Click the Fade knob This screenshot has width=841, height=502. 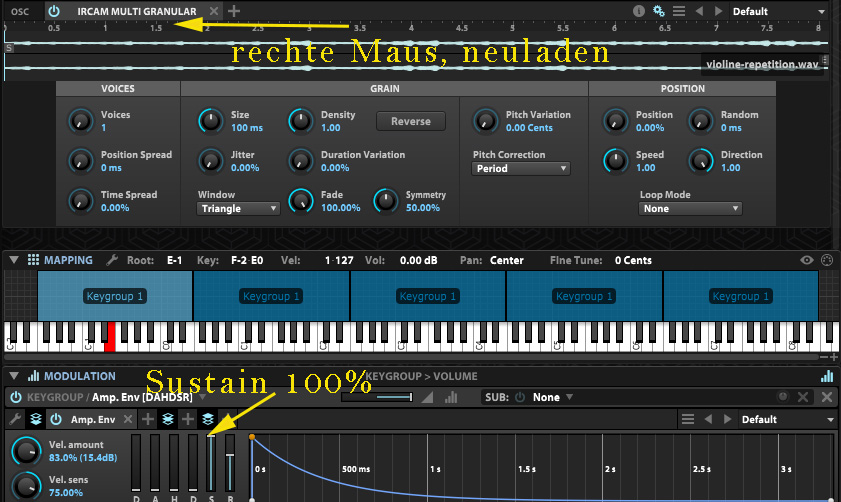pyautogui.click(x=300, y=201)
